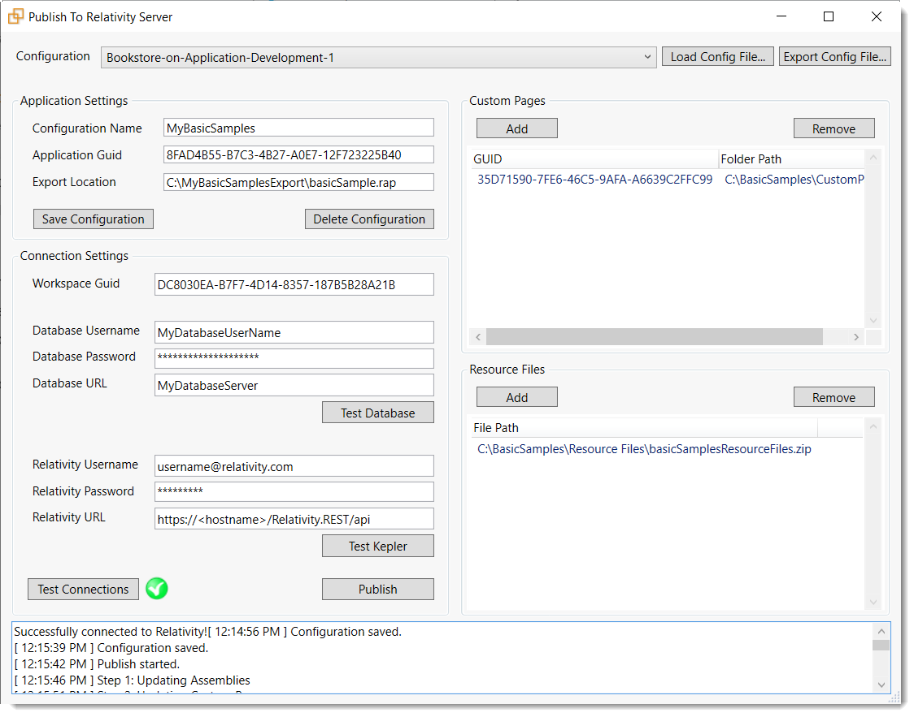Minimize the Publish To Relativity Server window
Viewport: 915px width, 717px height.
[x=781, y=16]
